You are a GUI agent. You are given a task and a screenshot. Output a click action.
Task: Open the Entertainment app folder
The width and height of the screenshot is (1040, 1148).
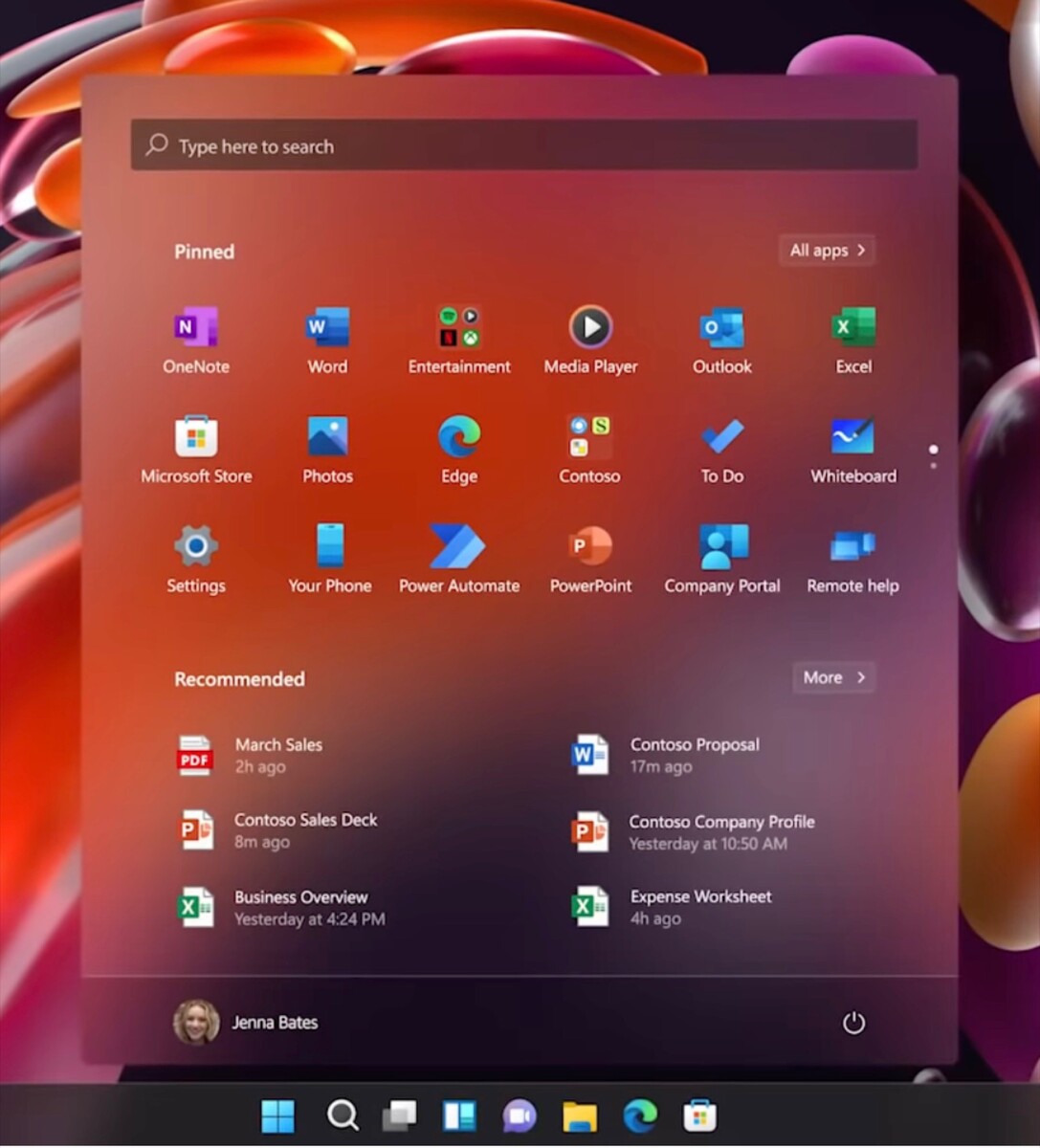tap(459, 341)
